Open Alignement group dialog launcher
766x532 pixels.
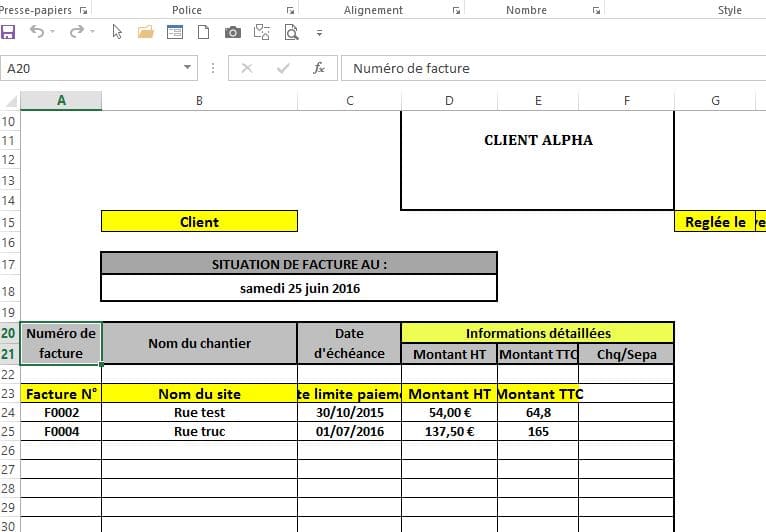[457, 10]
